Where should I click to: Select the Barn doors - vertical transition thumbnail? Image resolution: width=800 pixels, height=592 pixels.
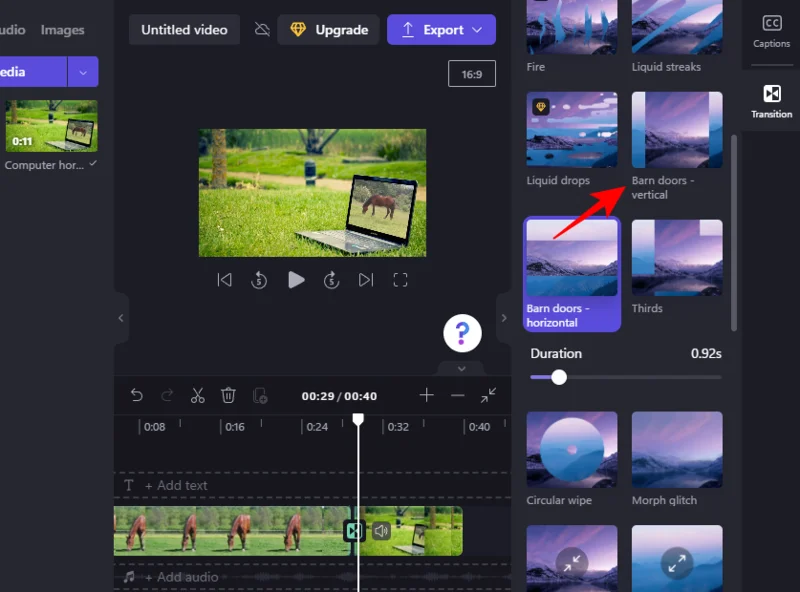(x=677, y=130)
